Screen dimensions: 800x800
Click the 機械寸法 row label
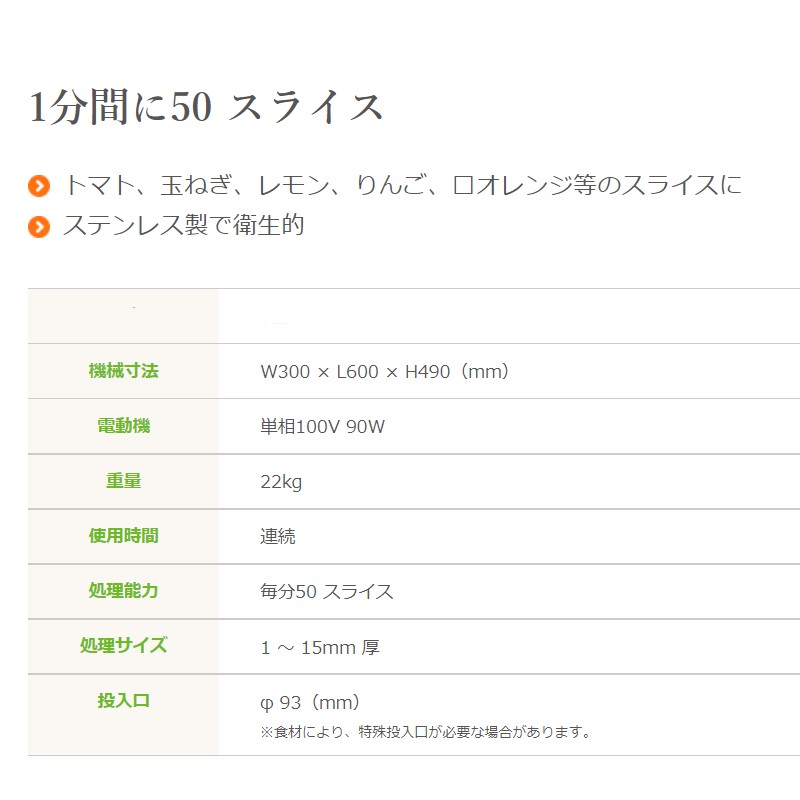pyautogui.click(x=123, y=370)
